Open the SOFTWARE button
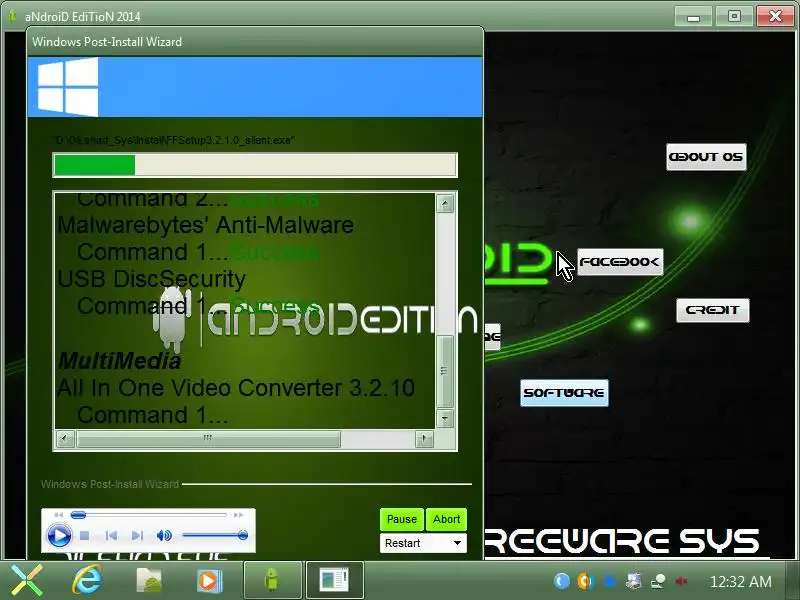Image resolution: width=800 pixels, height=600 pixels. (564, 393)
